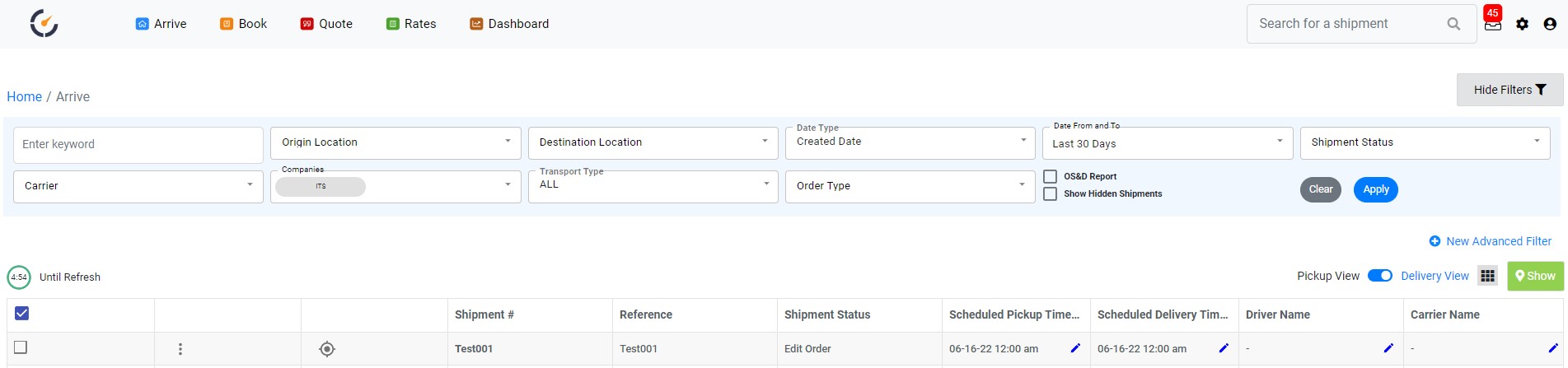The width and height of the screenshot is (1568, 368).
Task: Expand the Origin Location dropdown
Action: pos(396,142)
